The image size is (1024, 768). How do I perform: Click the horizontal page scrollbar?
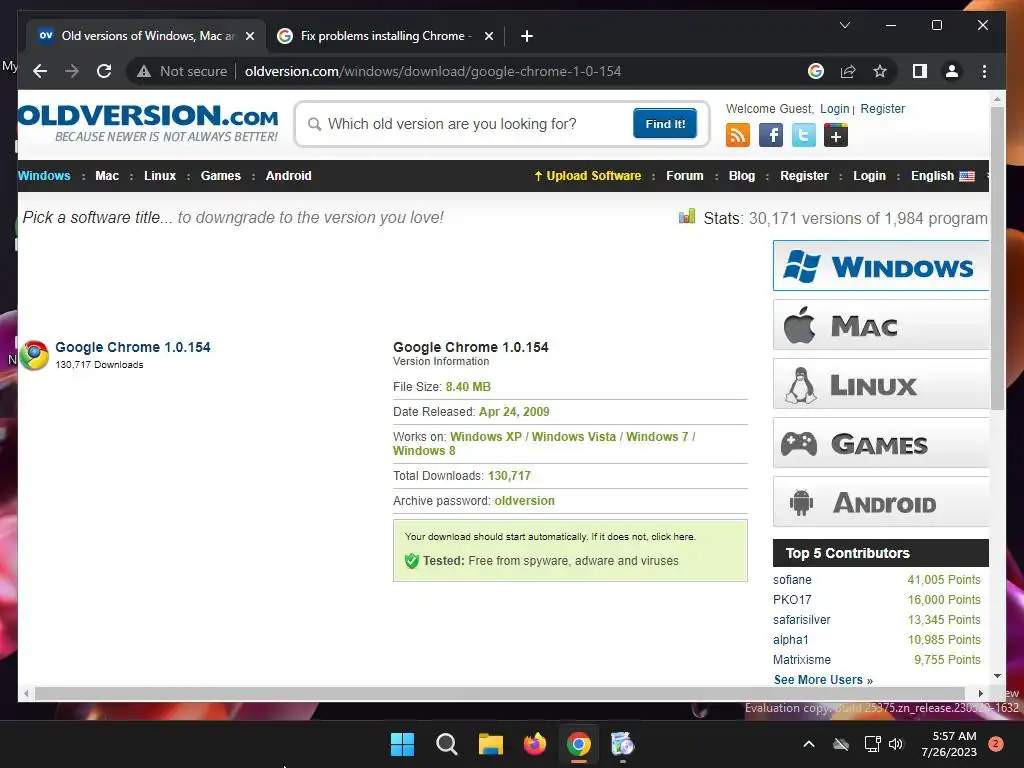[500, 693]
